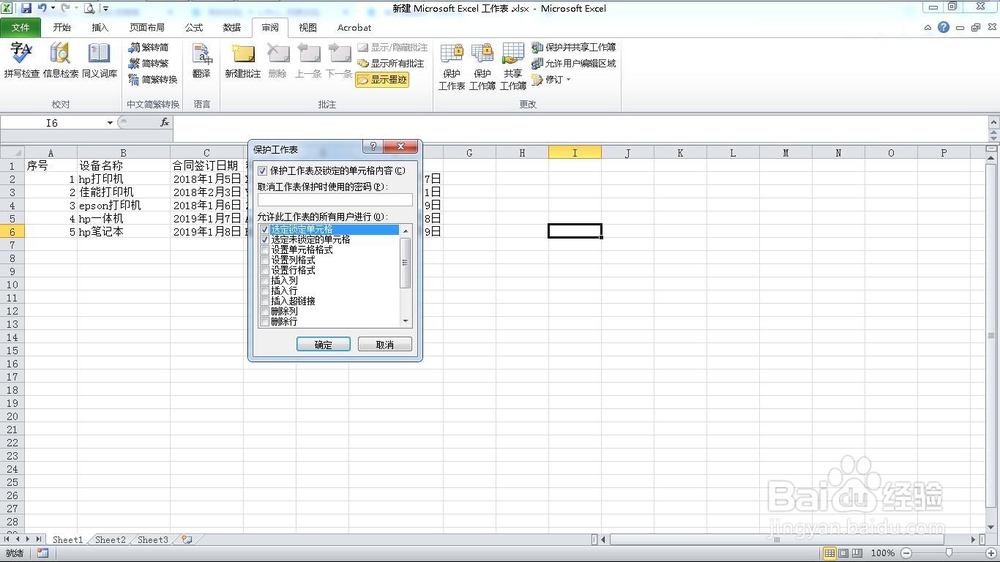Uncheck 选定锁定单元格 option

265,229
